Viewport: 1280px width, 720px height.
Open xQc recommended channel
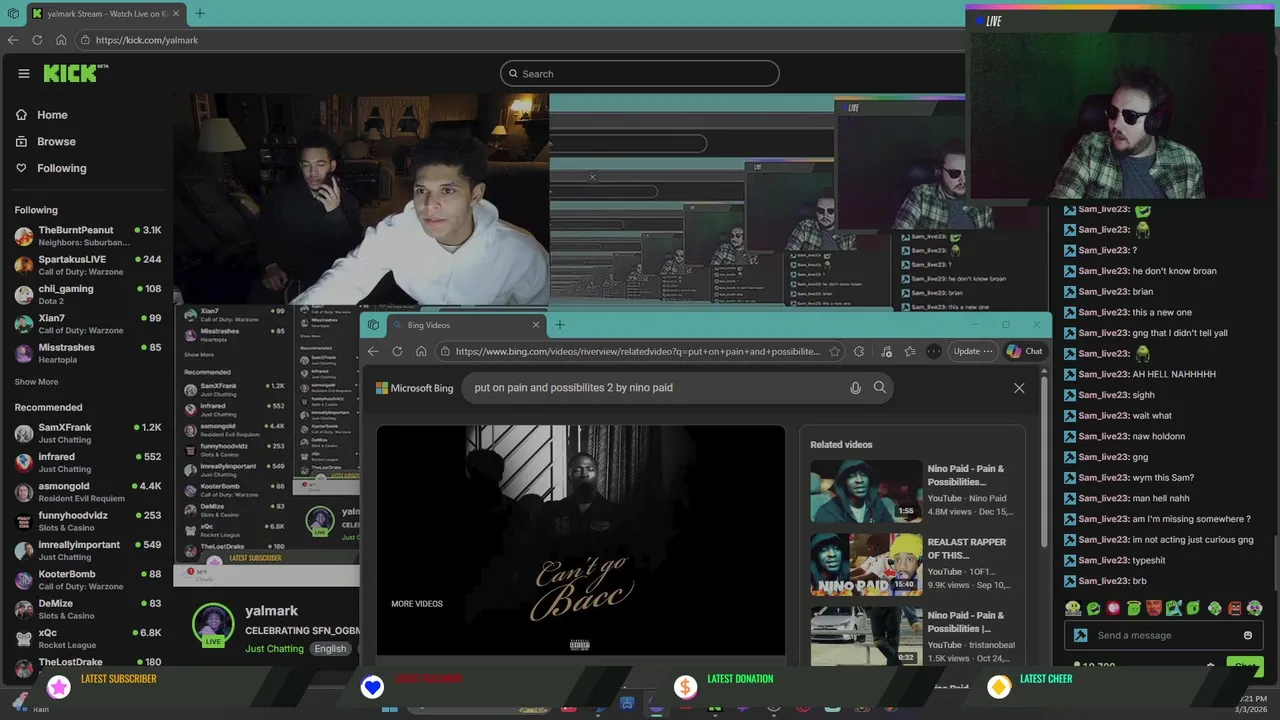87,638
